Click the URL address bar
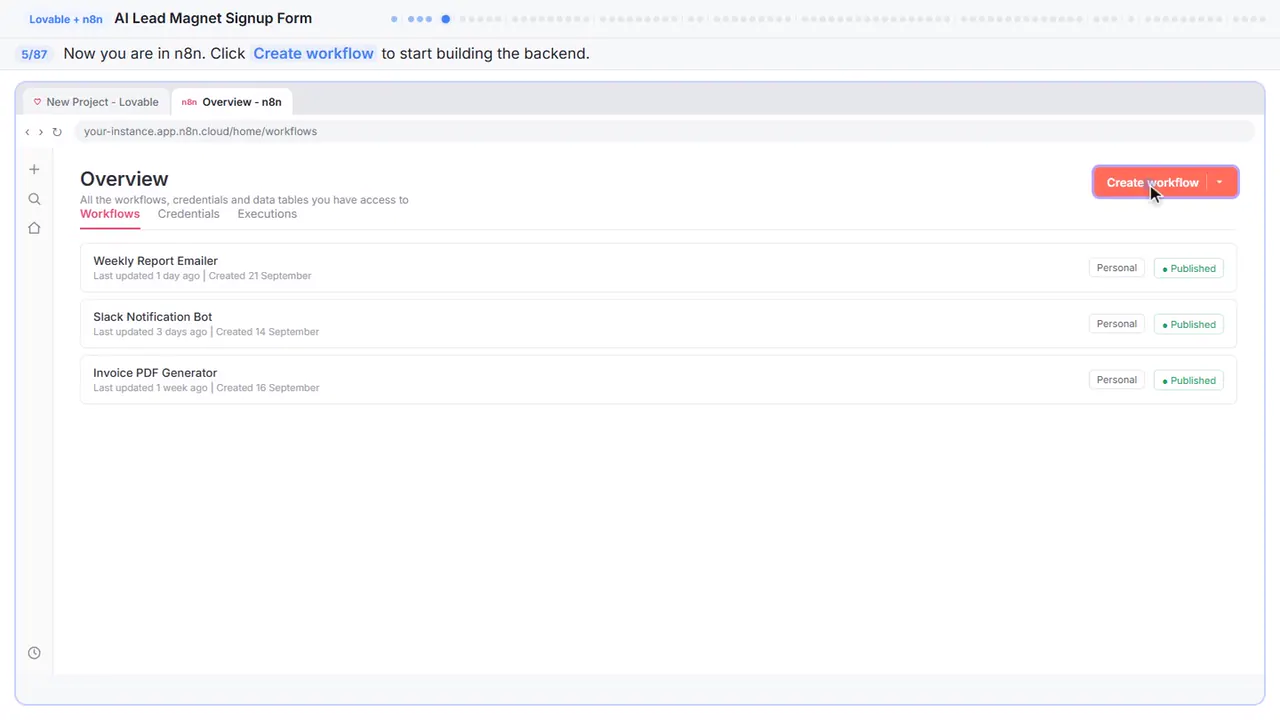 pyautogui.click(x=664, y=132)
